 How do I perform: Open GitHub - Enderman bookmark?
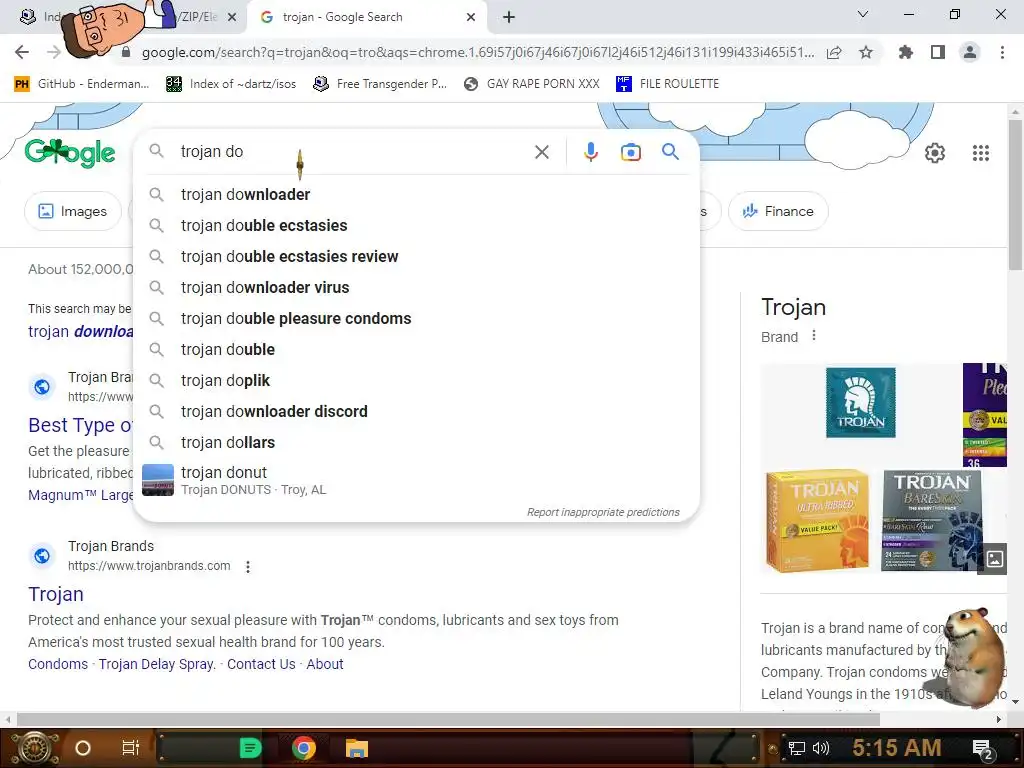click(x=82, y=84)
